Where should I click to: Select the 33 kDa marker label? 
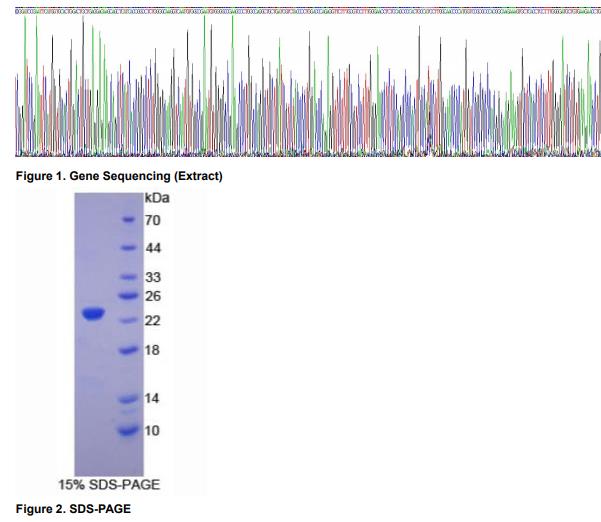tap(154, 277)
